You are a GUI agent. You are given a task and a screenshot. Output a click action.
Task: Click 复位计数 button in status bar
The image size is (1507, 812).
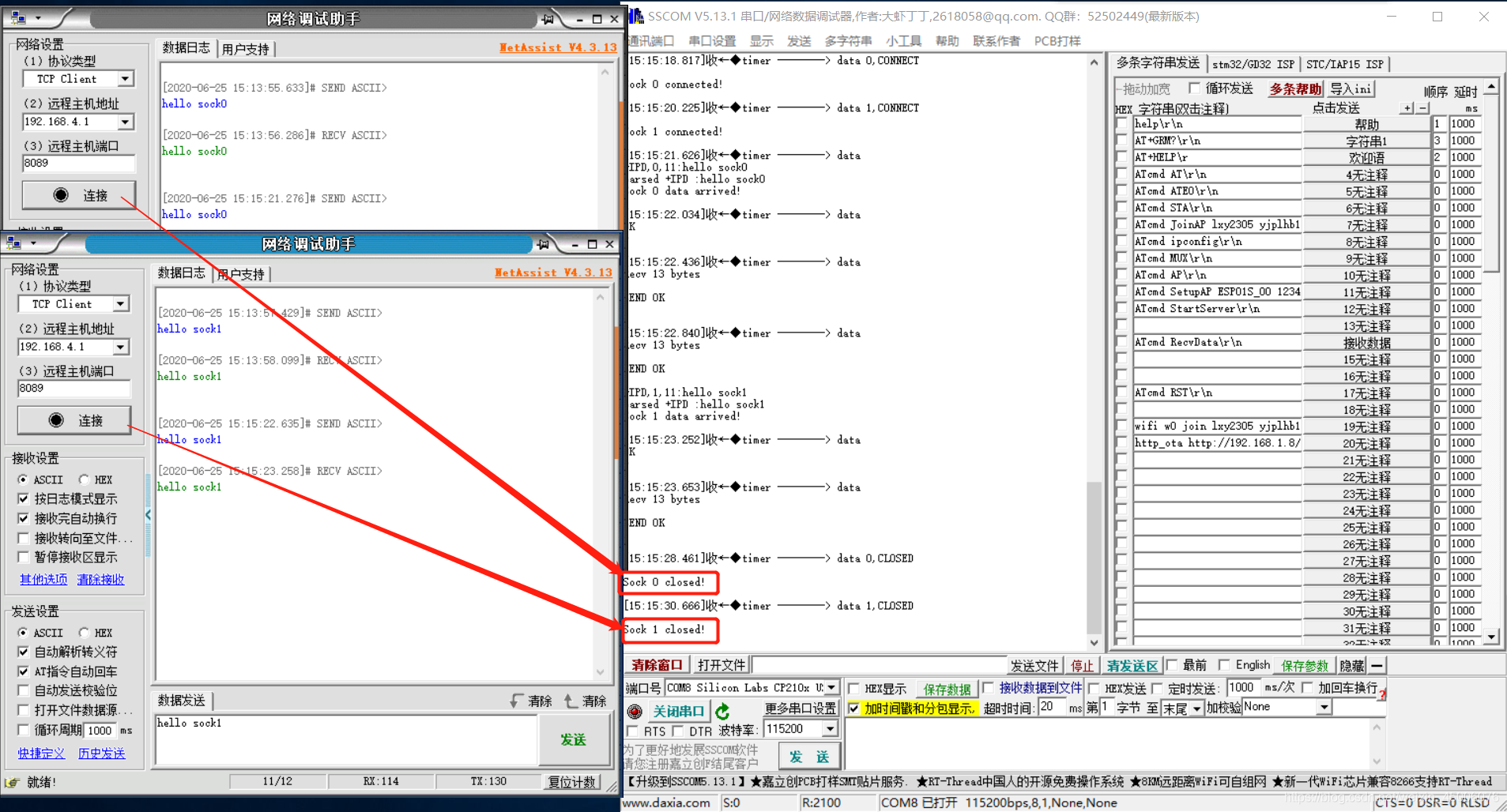click(572, 782)
